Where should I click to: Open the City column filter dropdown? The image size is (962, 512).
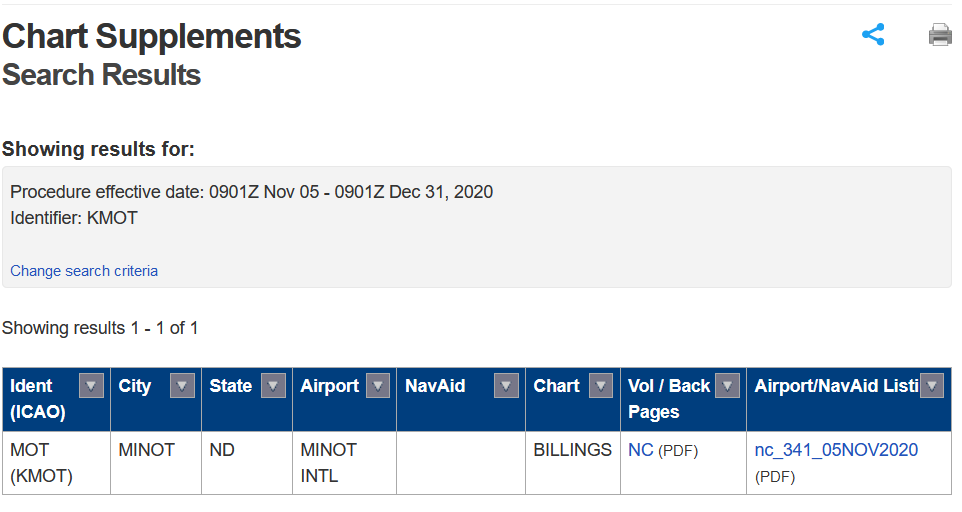click(182, 386)
